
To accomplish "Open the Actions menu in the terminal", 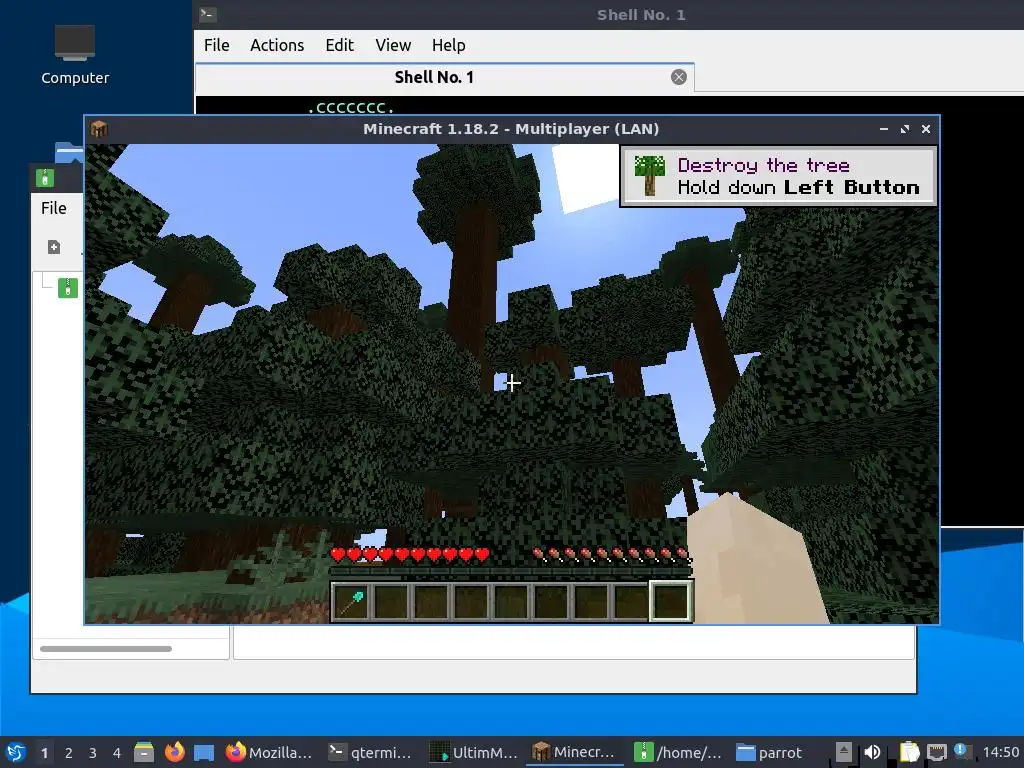I will pyautogui.click(x=277, y=45).
